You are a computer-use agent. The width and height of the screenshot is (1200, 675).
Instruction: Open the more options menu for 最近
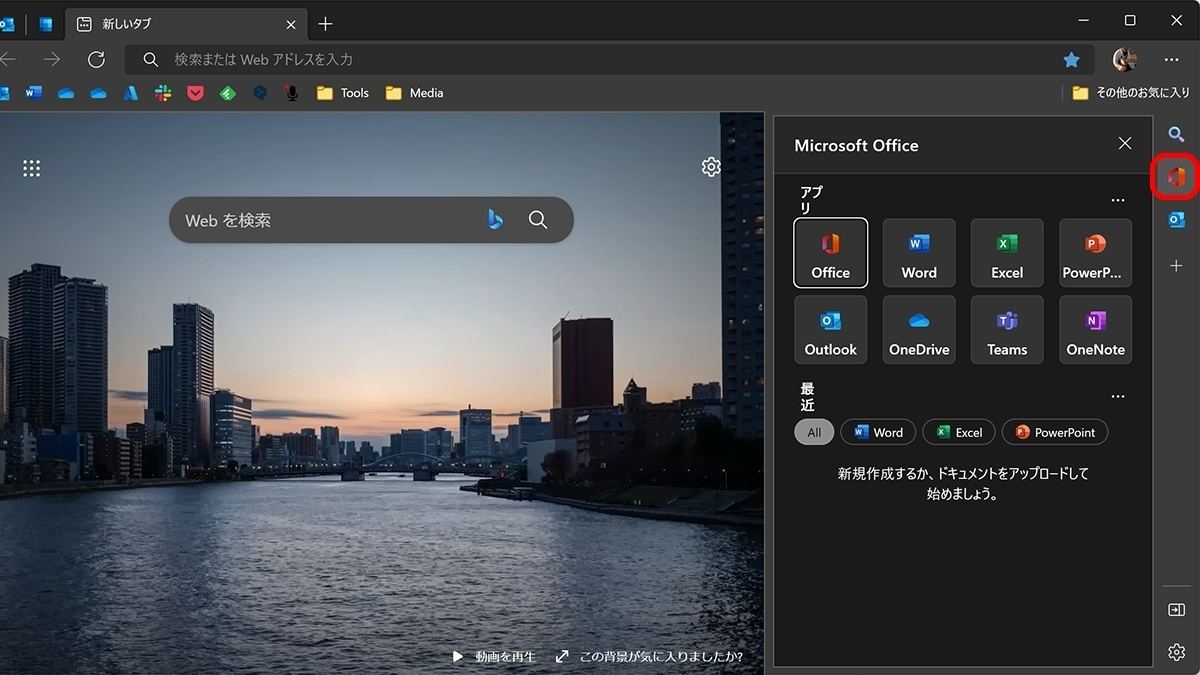point(1118,396)
